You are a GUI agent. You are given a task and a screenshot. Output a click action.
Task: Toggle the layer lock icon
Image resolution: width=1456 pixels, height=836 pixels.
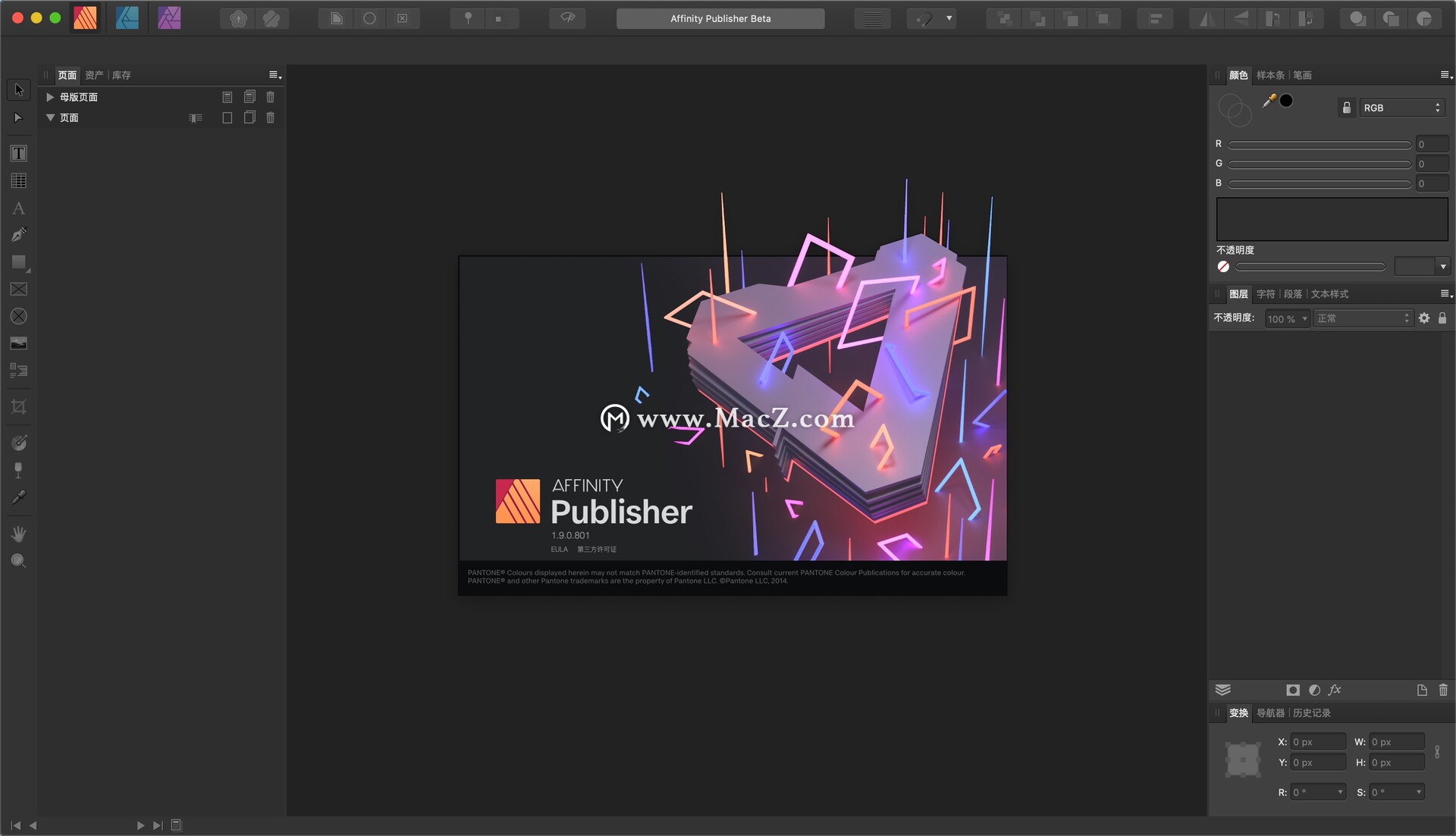tap(1442, 318)
